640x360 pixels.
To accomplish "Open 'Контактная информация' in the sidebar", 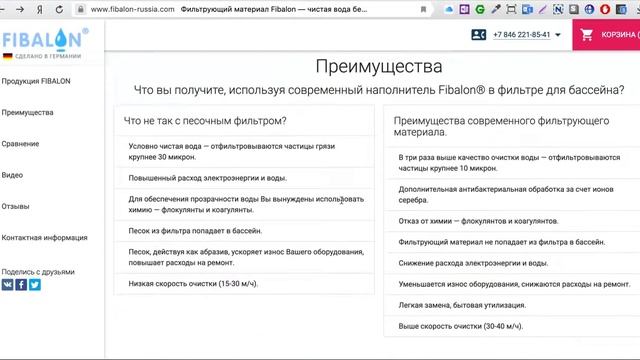I will pyautogui.click(x=44, y=238).
